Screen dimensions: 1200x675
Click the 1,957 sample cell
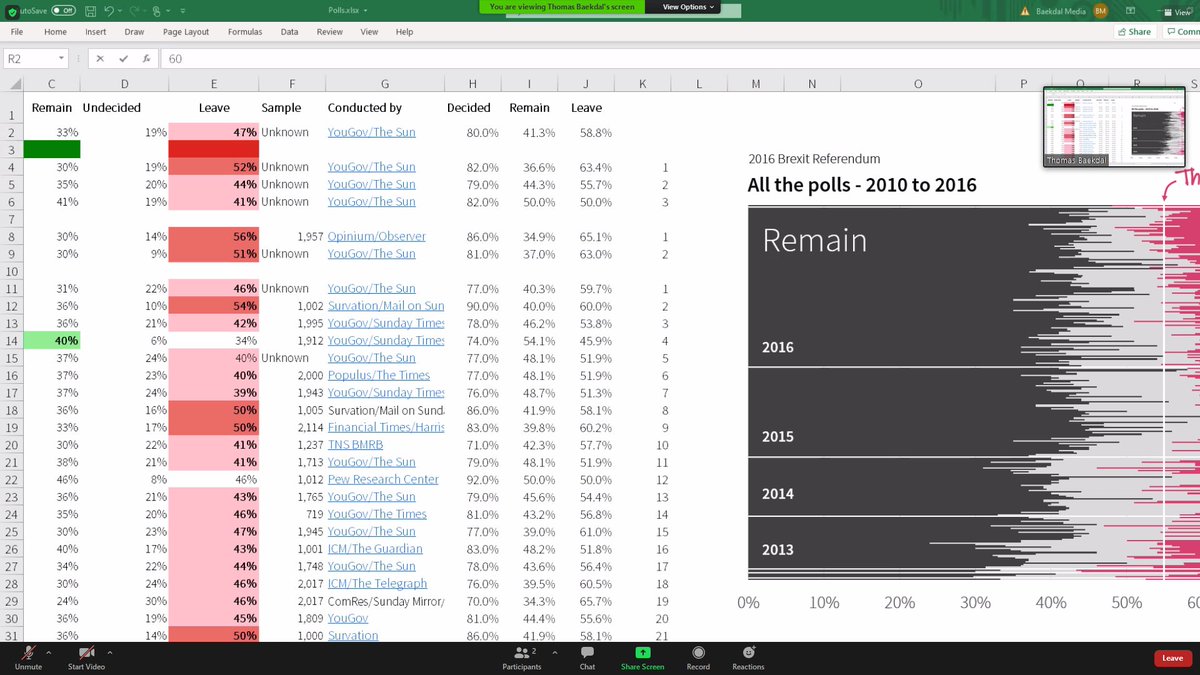[293, 236]
